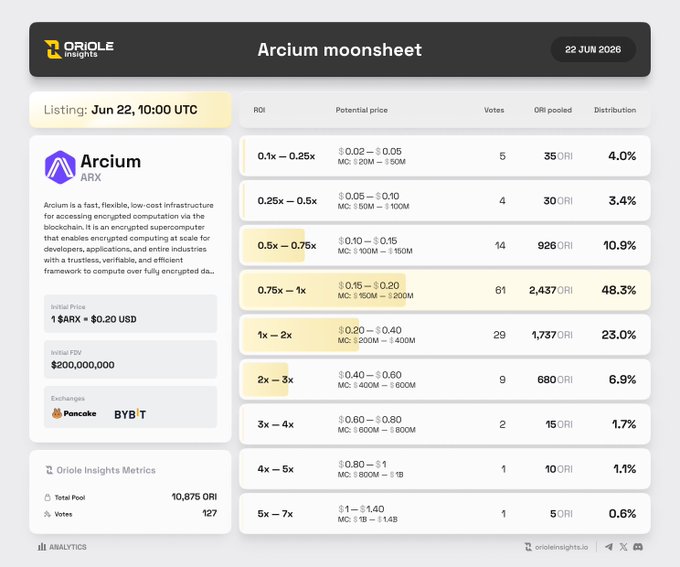
Task: Click the 1x — 2x highlighted bar
Action: point(301,335)
